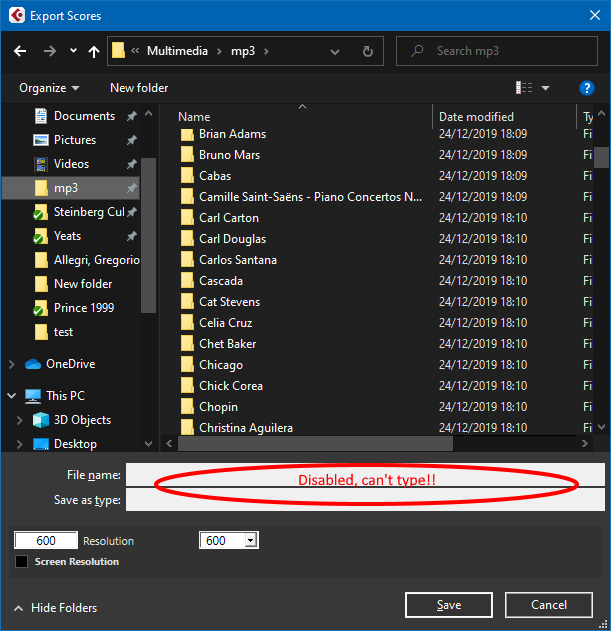Select Allegri, Gregorio folder in sidebar
This screenshot has height=631, width=611.
pyautogui.click(x=86, y=260)
